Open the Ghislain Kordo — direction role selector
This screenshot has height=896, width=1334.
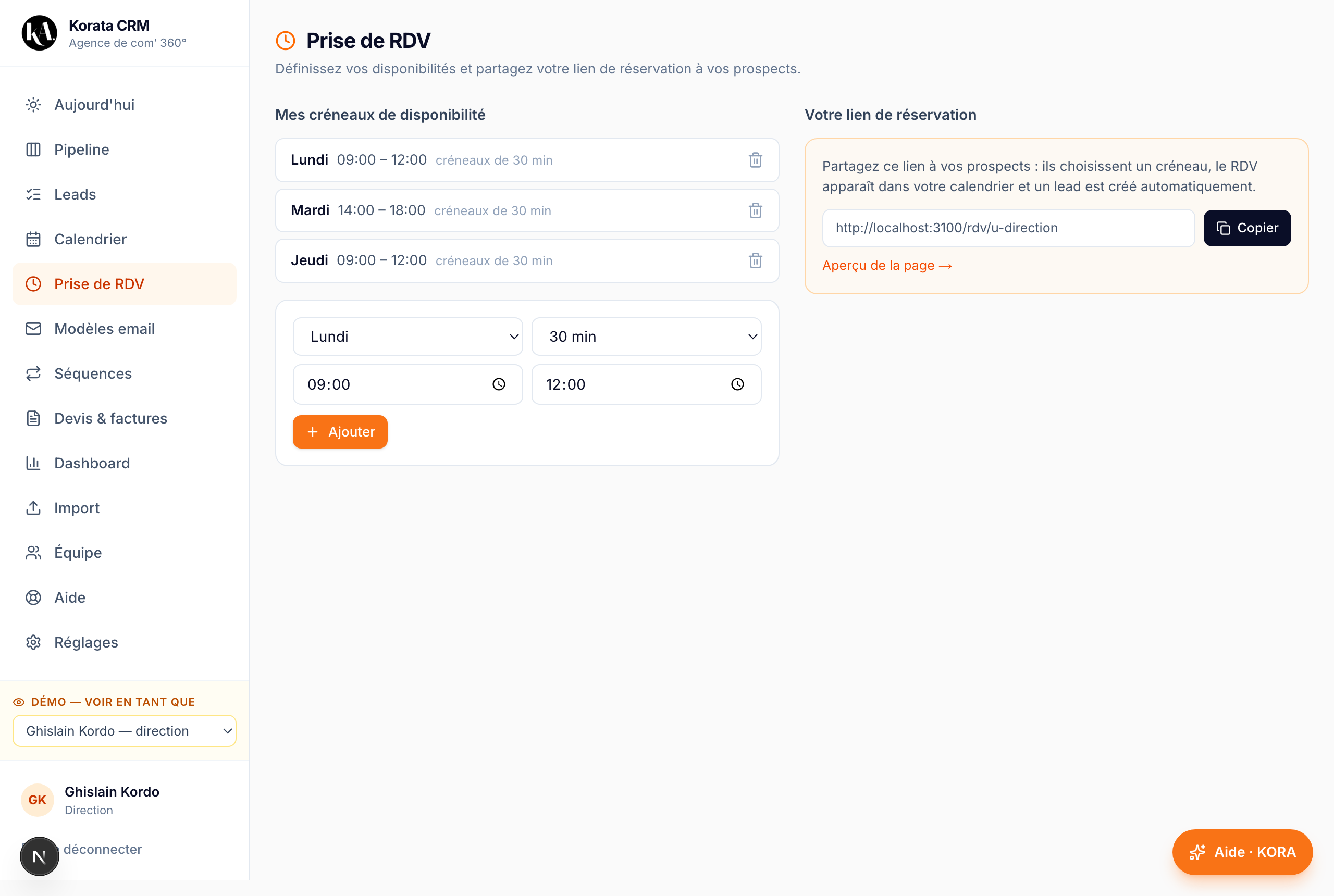point(125,731)
